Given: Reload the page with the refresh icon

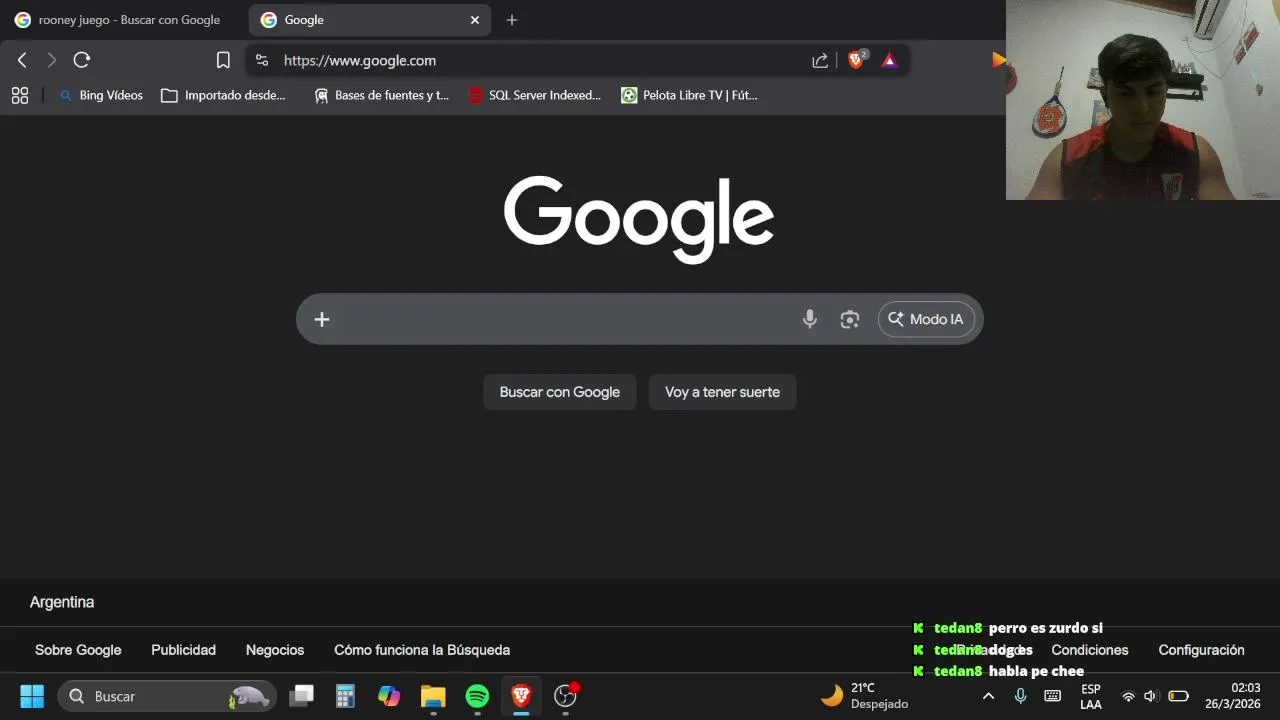Looking at the screenshot, I should coord(82,60).
